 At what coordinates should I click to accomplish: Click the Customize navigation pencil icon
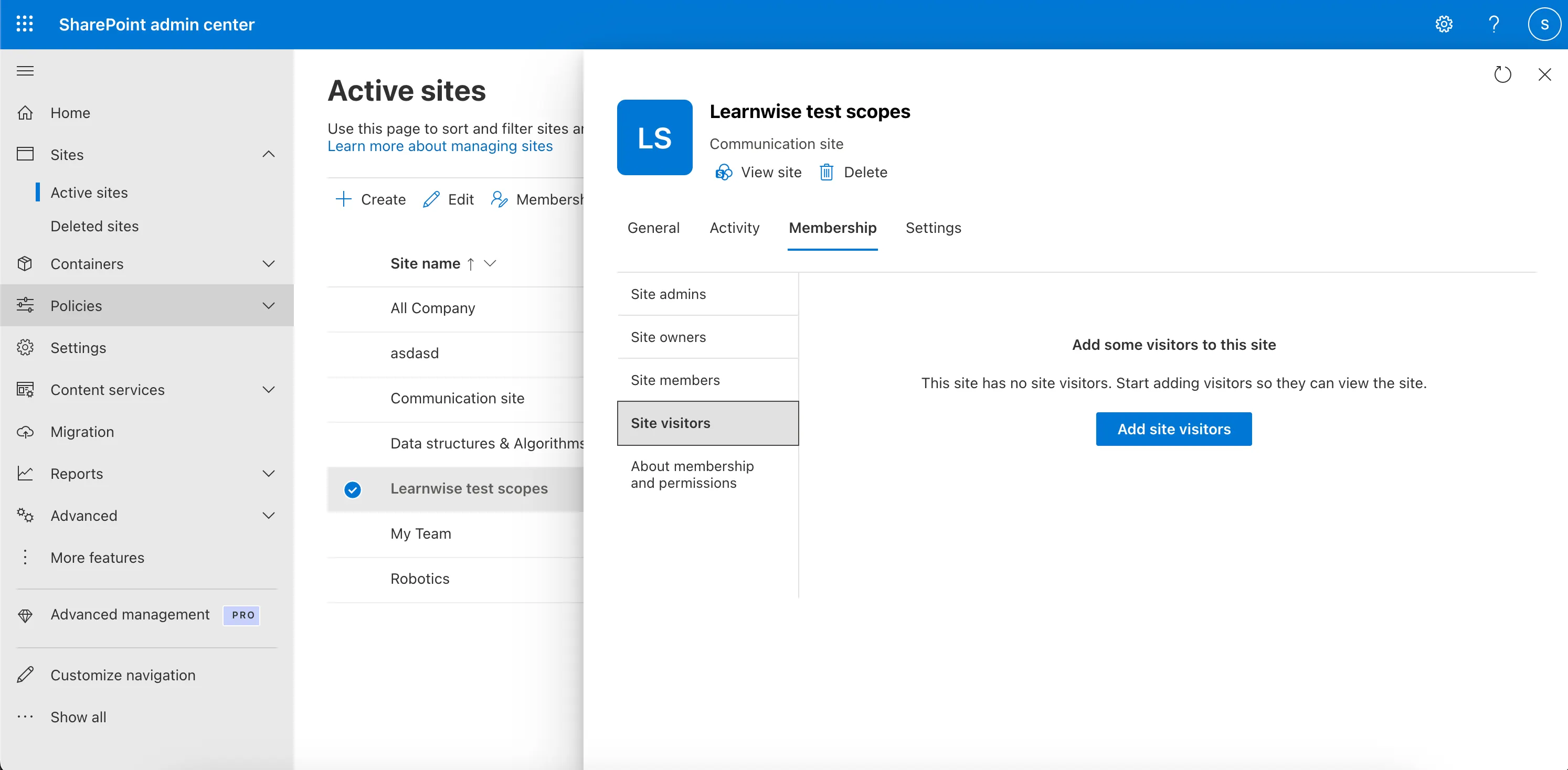click(25, 675)
